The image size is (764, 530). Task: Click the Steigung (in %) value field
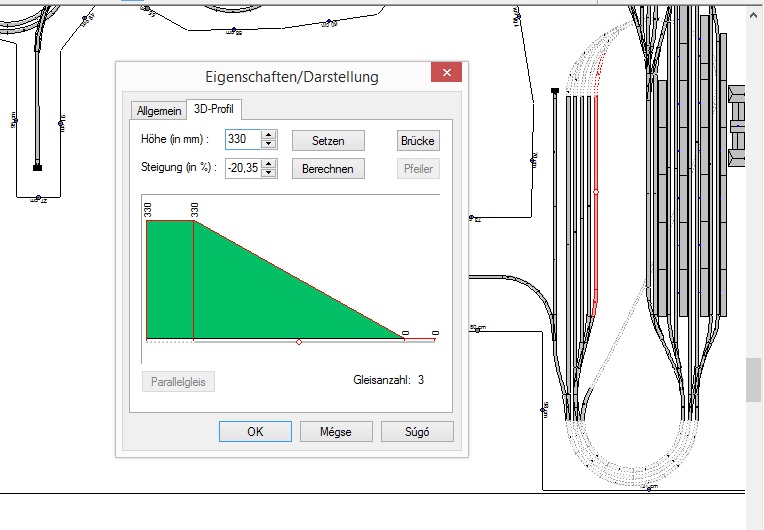click(242, 168)
